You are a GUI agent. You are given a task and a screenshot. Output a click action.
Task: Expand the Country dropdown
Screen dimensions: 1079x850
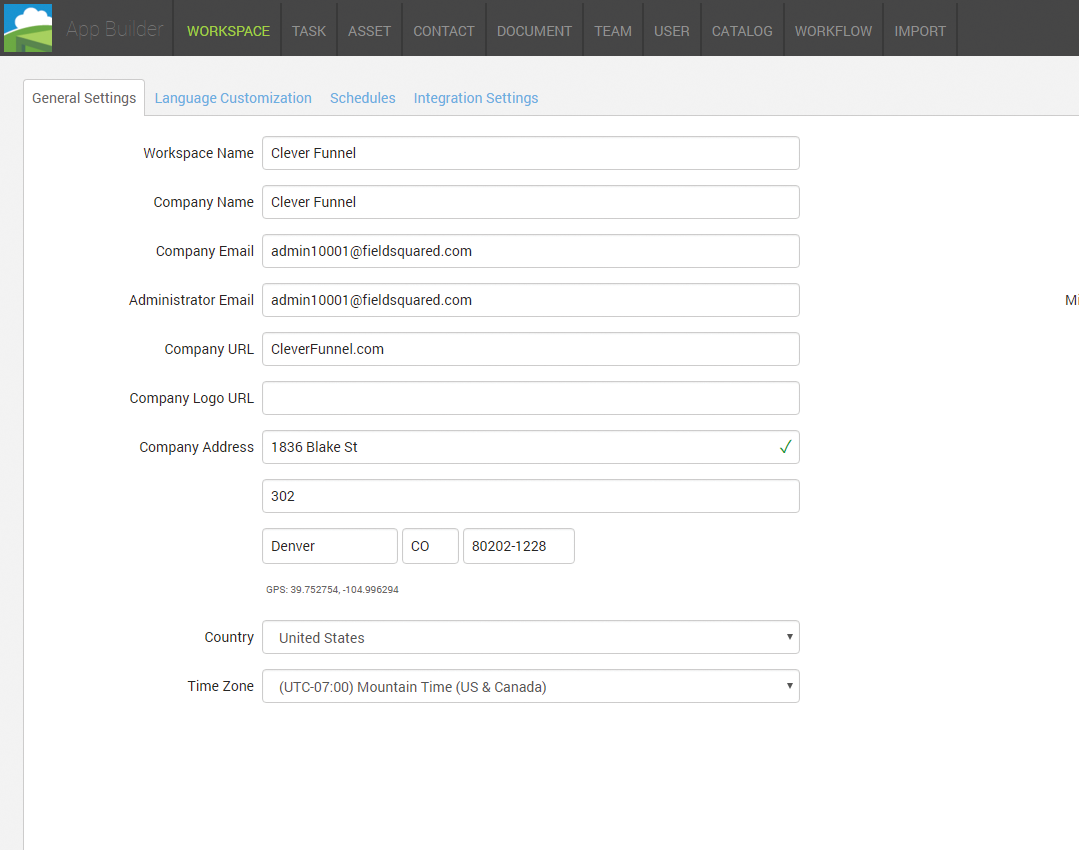click(x=531, y=637)
